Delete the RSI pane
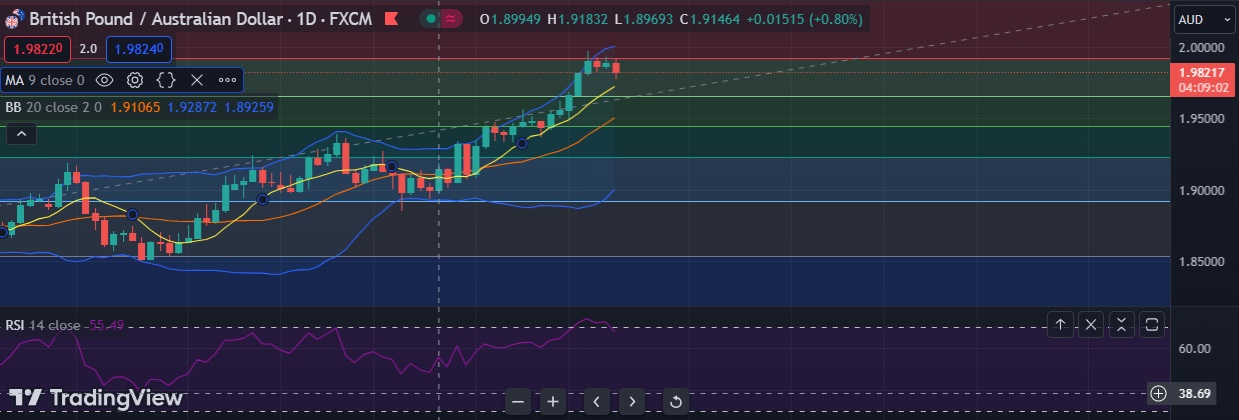Viewport: 1239px width, 420px height. pyautogui.click(x=1091, y=324)
